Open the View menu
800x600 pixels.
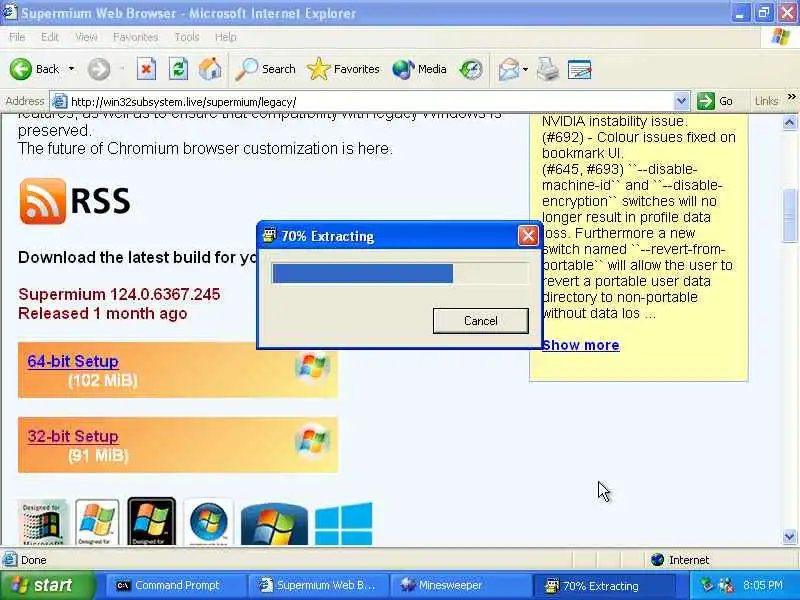point(86,37)
